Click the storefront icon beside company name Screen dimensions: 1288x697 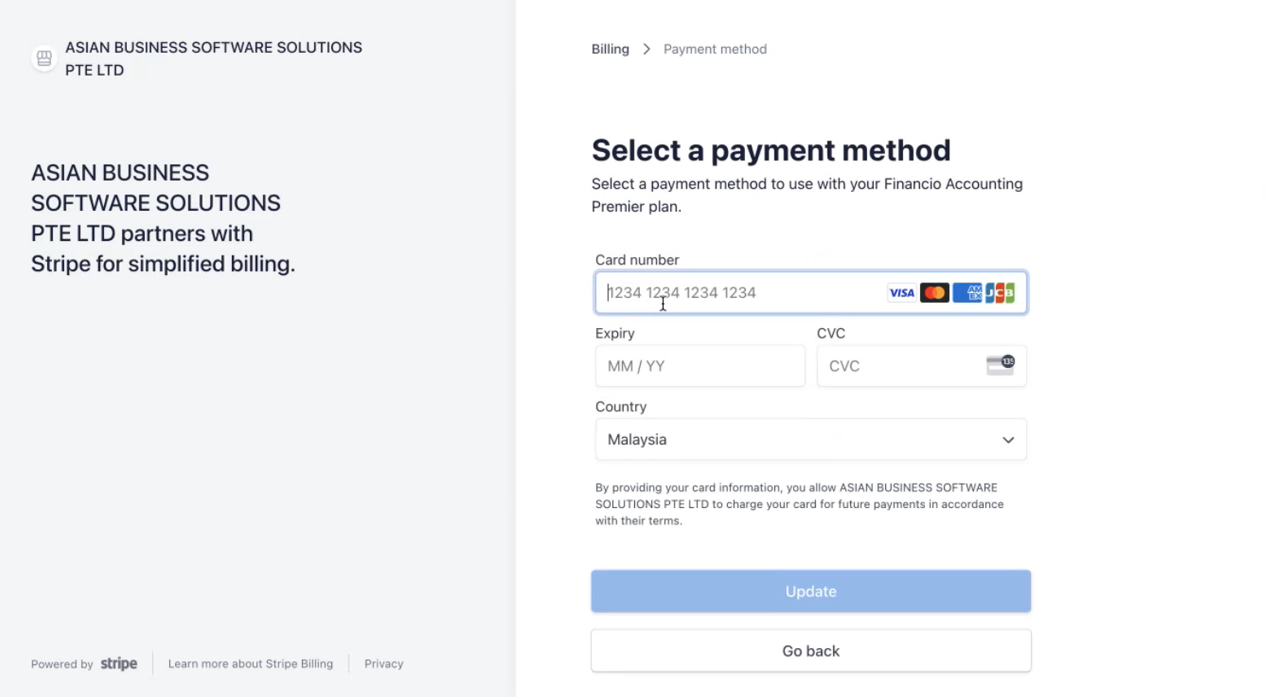[44, 59]
